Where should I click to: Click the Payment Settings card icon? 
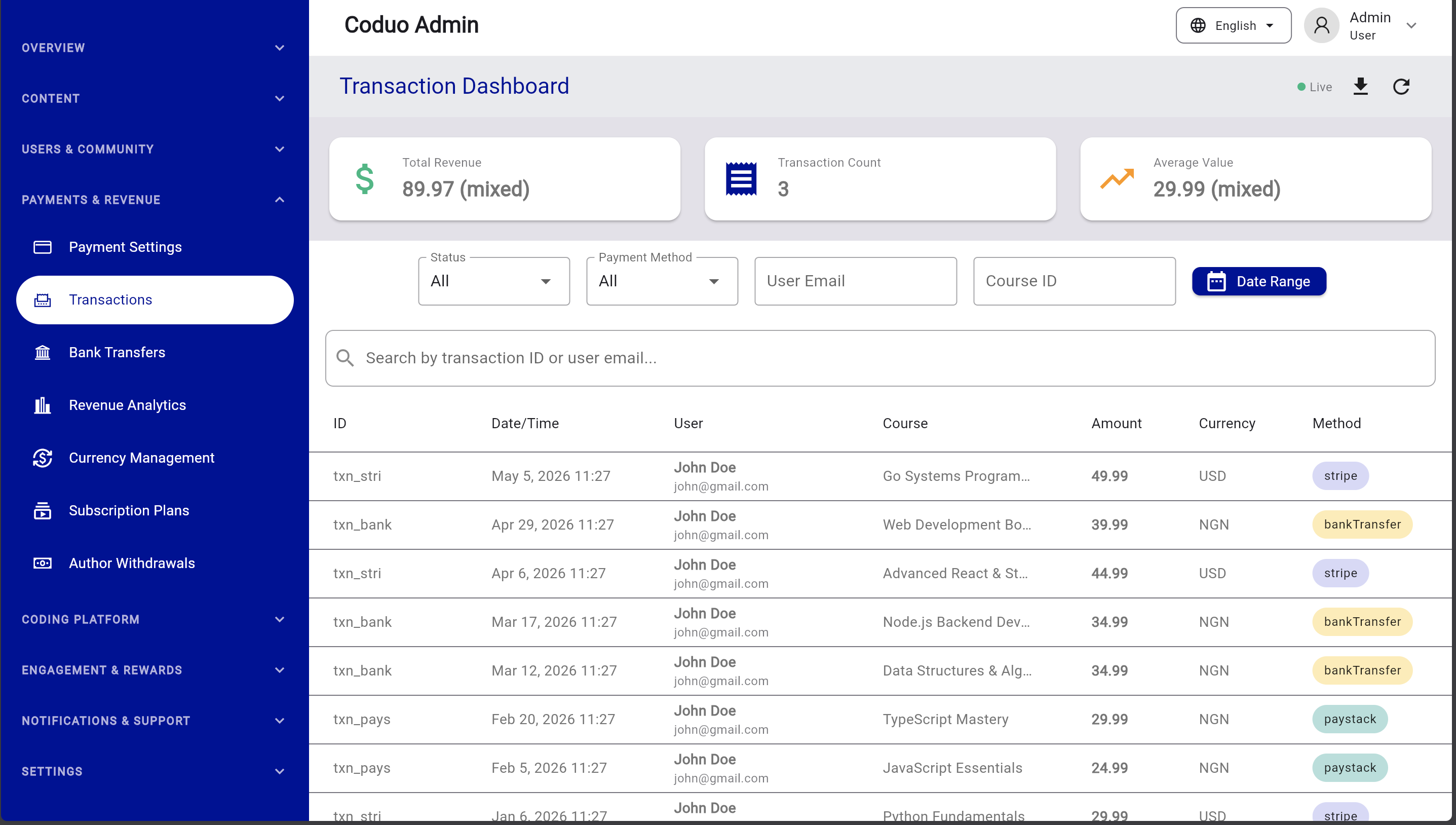(x=43, y=247)
